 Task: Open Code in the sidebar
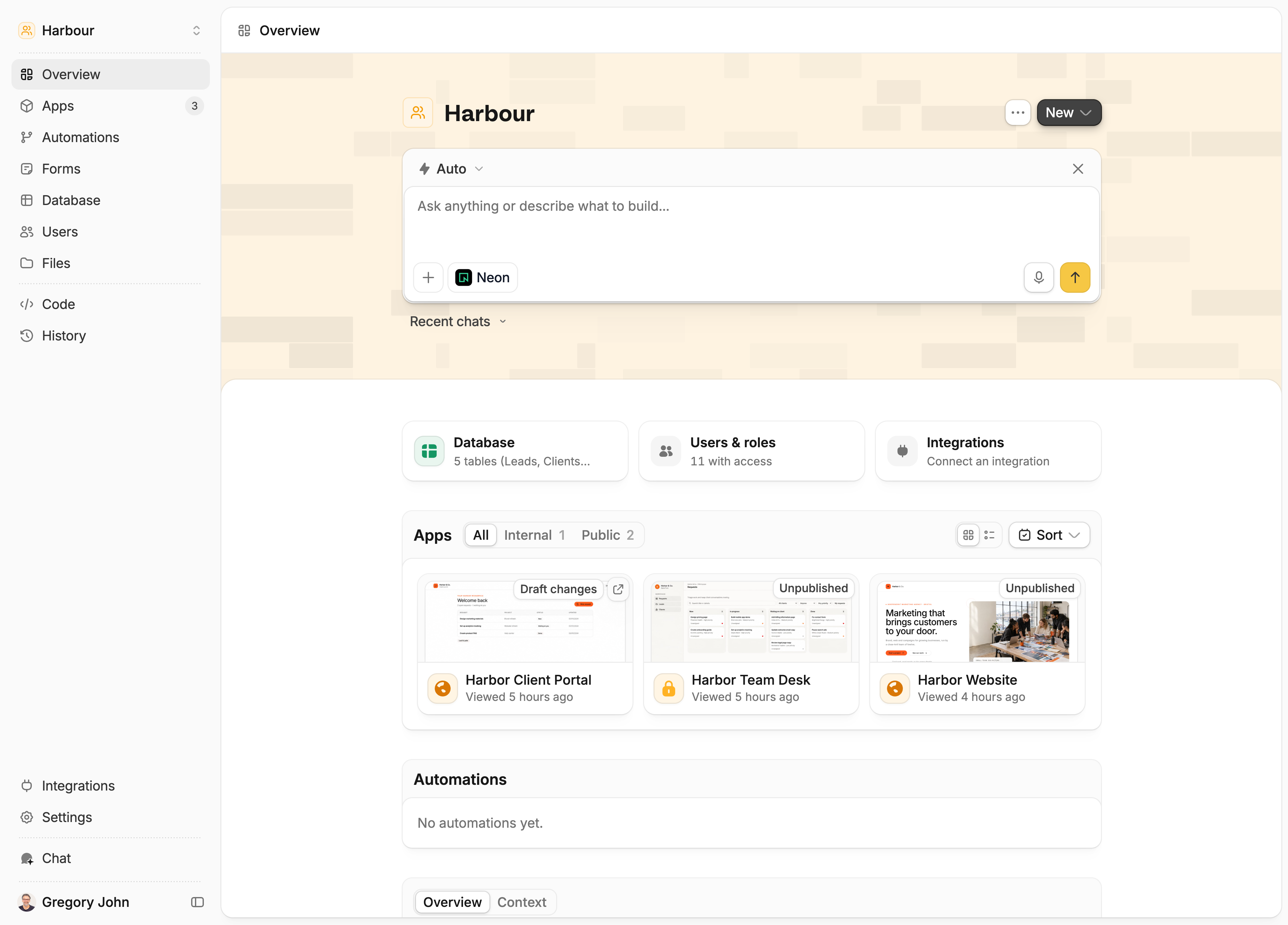coord(110,304)
